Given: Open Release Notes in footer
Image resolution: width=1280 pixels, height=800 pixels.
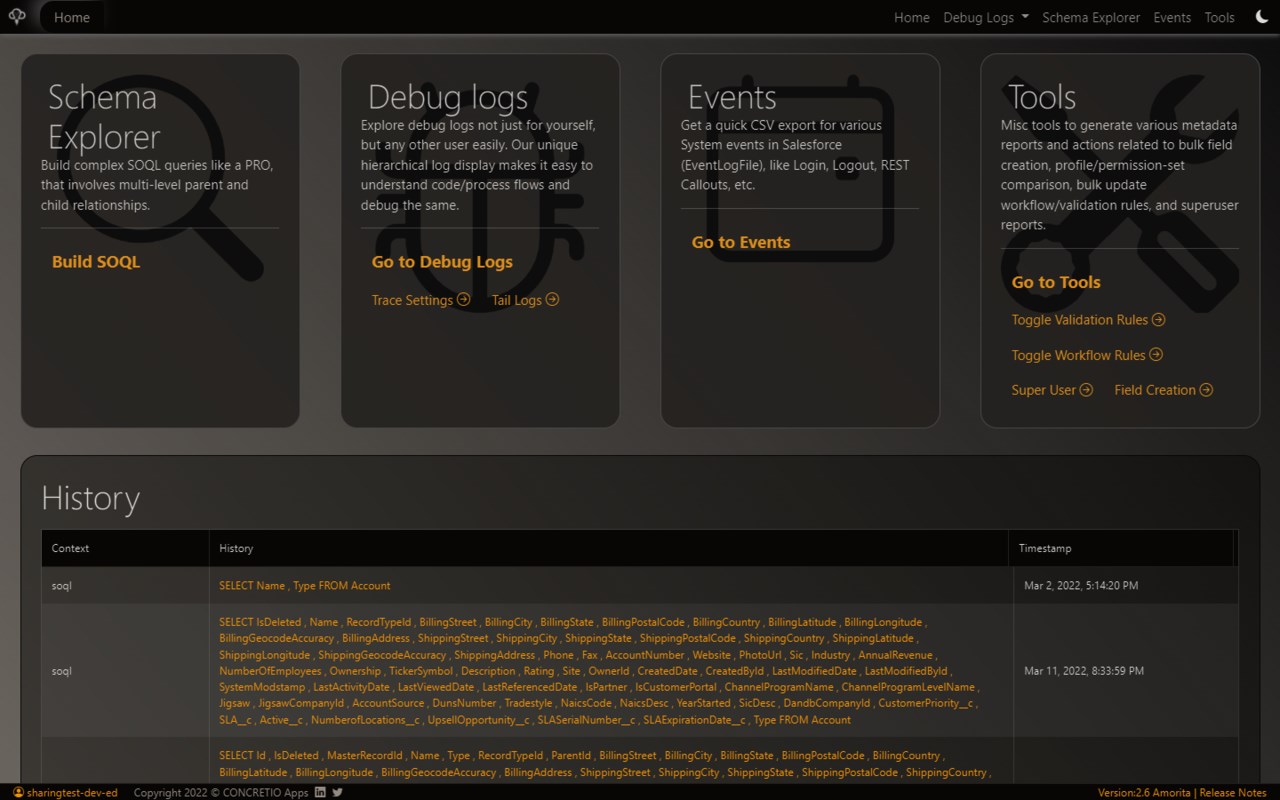Looking at the screenshot, I should click(1233, 792).
